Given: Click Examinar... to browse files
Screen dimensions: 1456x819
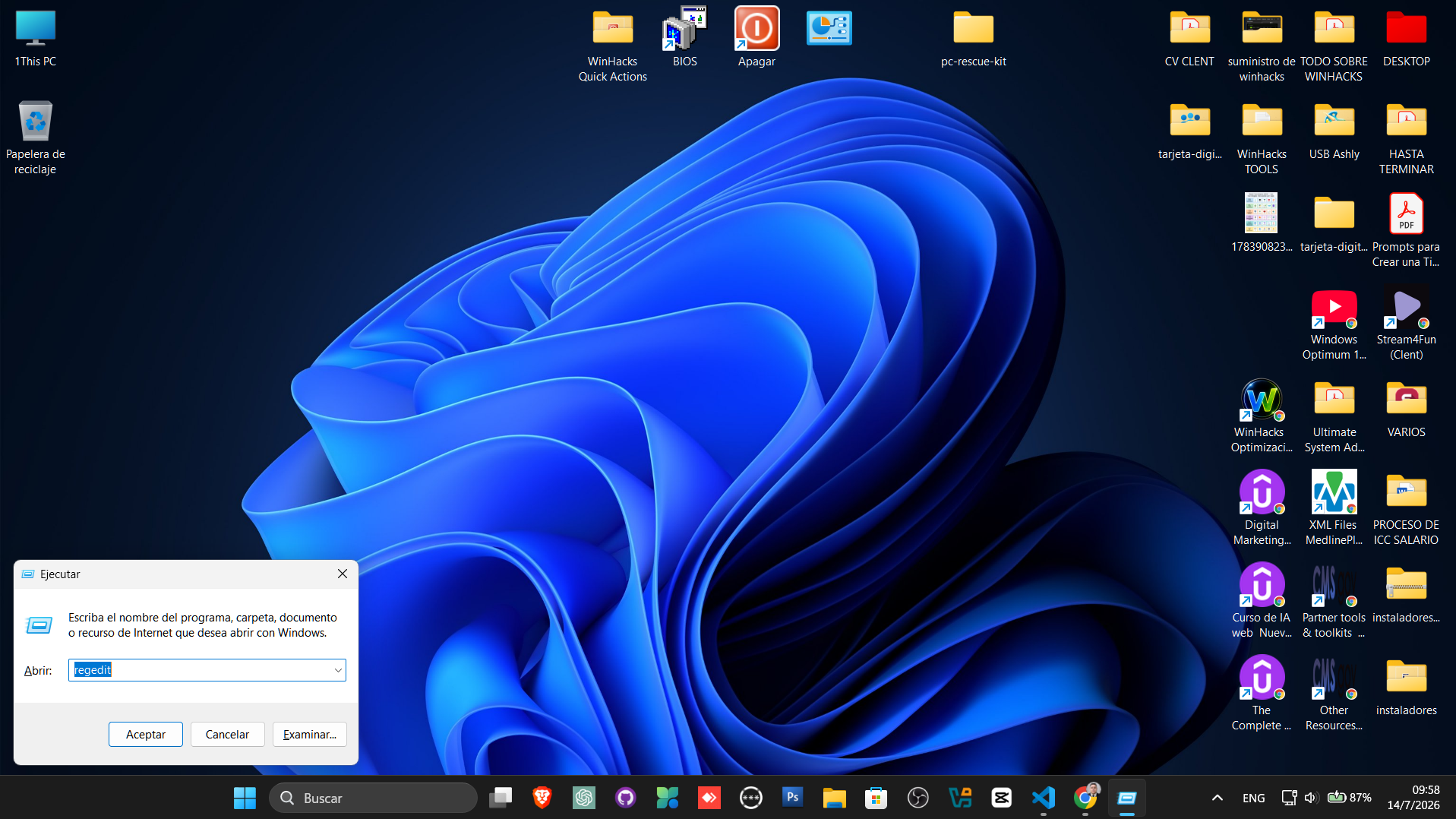Looking at the screenshot, I should [x=309, y=734].
